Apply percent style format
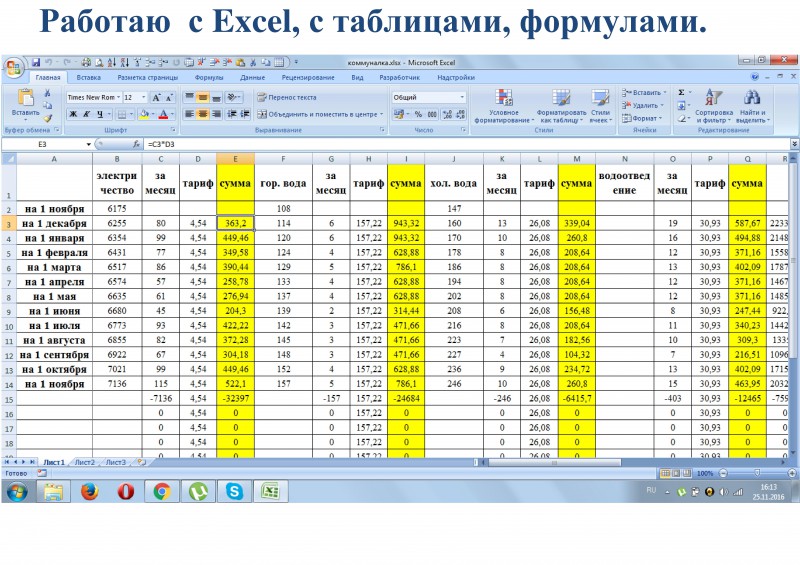This screenshot has height=565, width=800. [x=418, y=114]
